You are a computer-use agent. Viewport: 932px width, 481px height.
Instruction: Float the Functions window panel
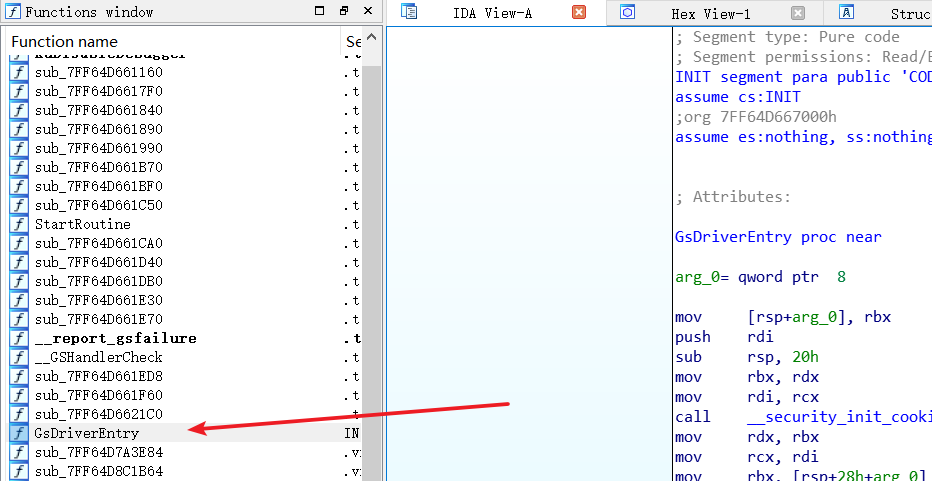[x=343, y=12]
